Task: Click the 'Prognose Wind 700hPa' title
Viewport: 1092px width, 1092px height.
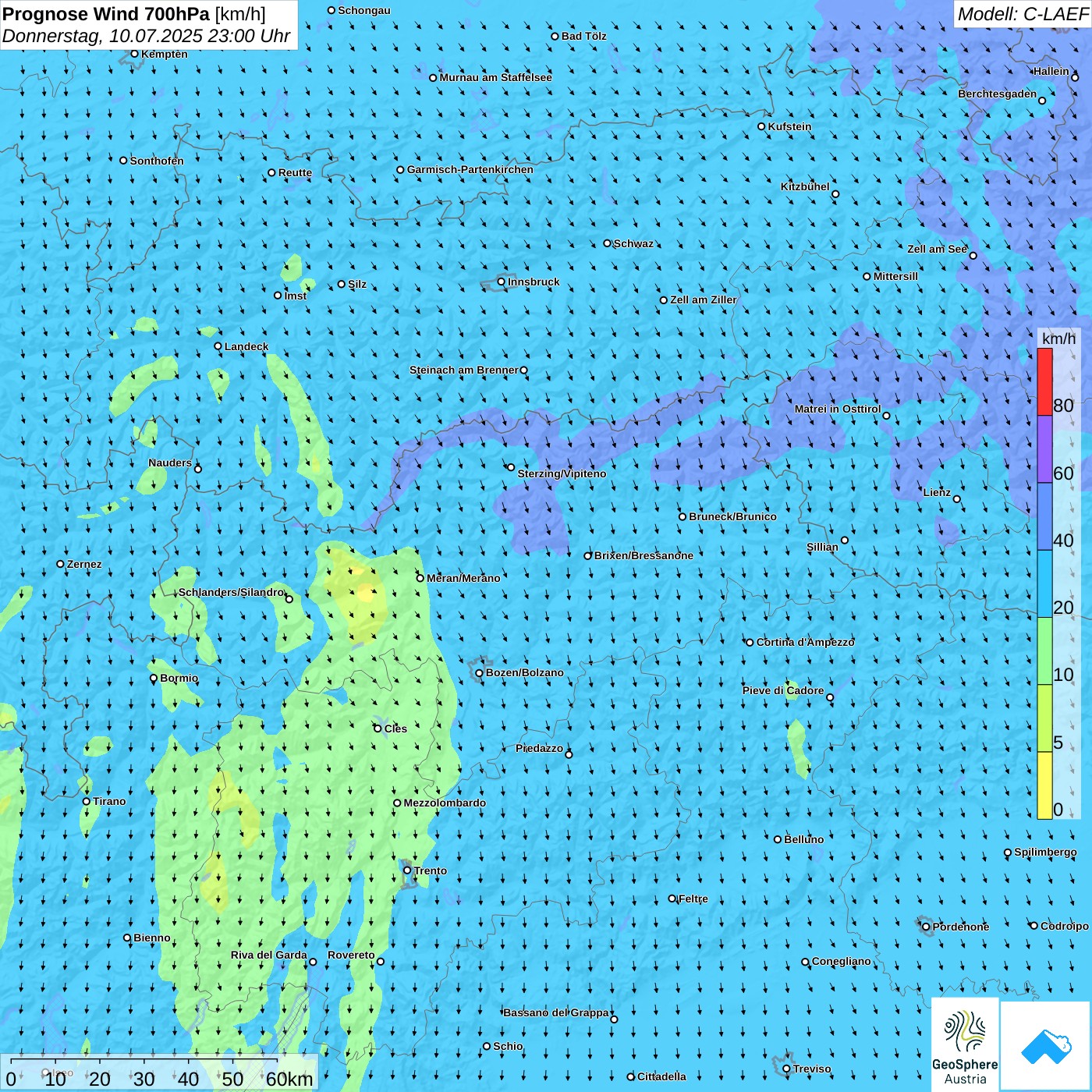Action: pos(106,13)
